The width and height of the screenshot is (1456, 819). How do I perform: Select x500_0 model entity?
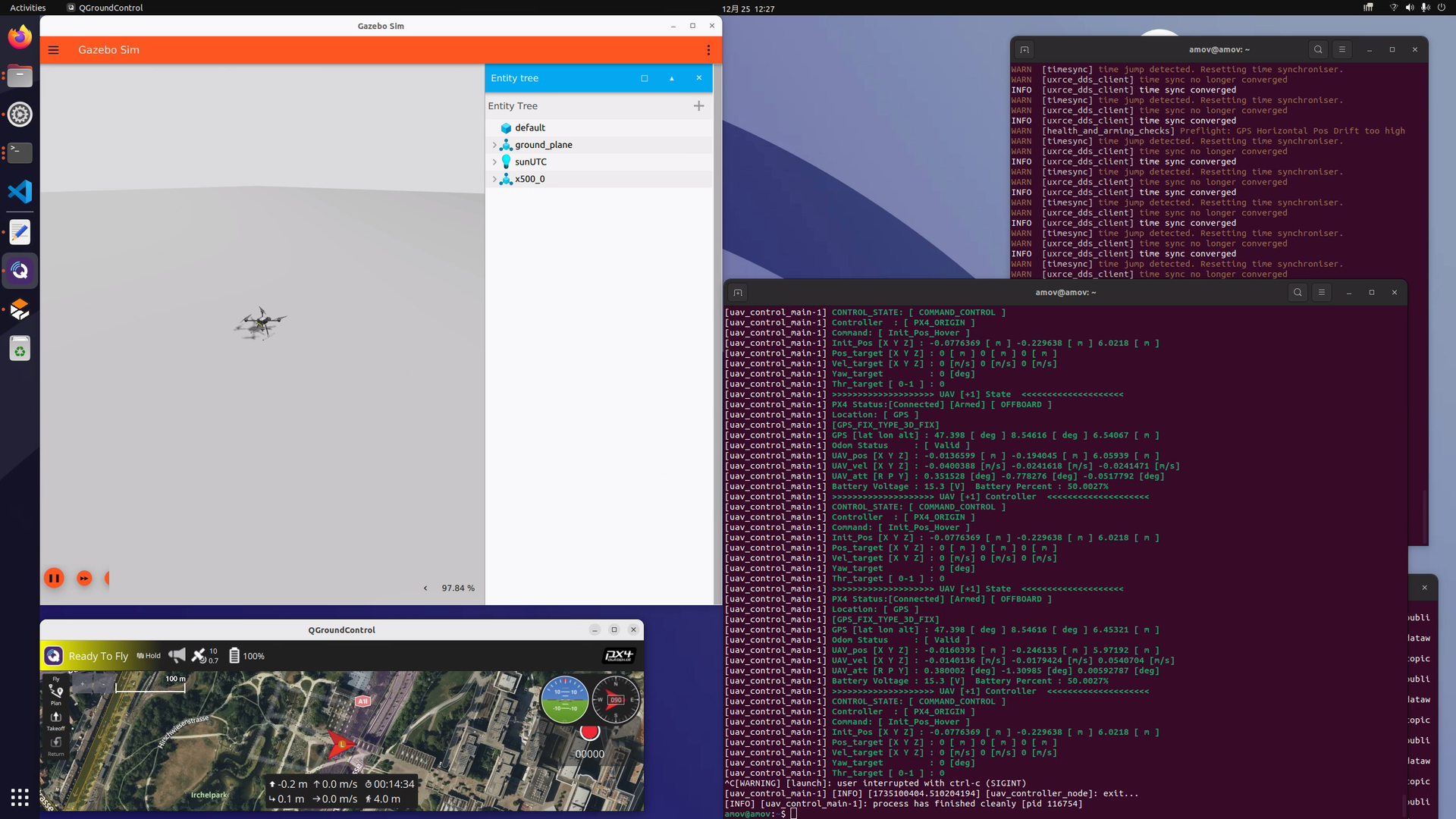coord(599,179)
